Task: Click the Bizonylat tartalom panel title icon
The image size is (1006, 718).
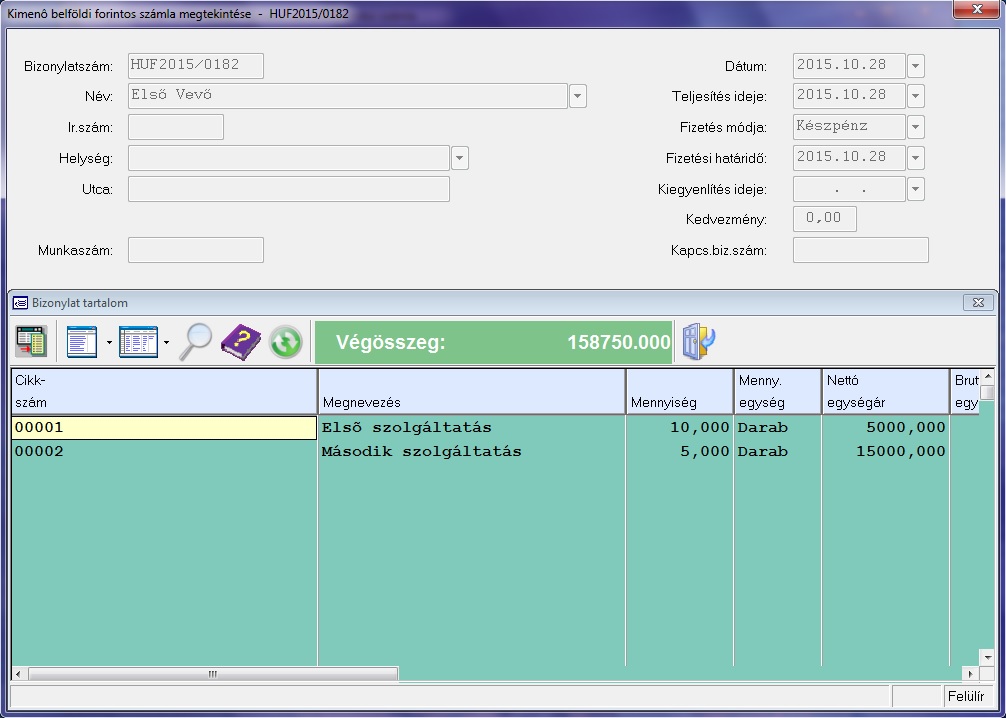Action: click(20, 303)
